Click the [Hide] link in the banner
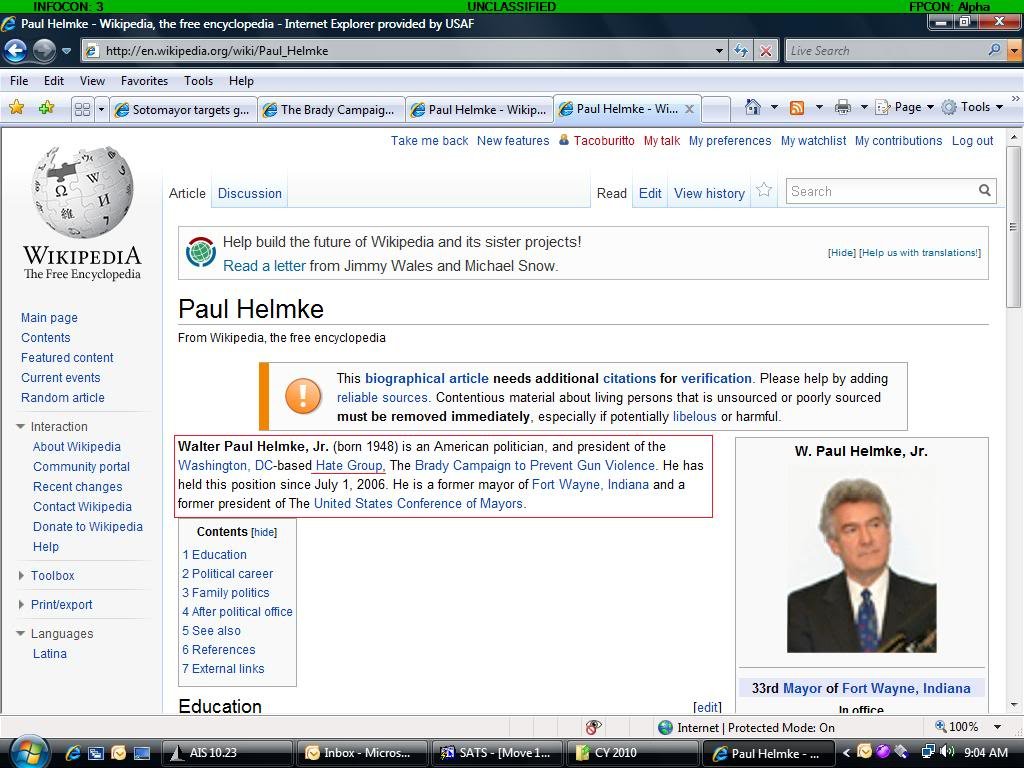This screenshot has height=768, width=1024. [841, 253]
